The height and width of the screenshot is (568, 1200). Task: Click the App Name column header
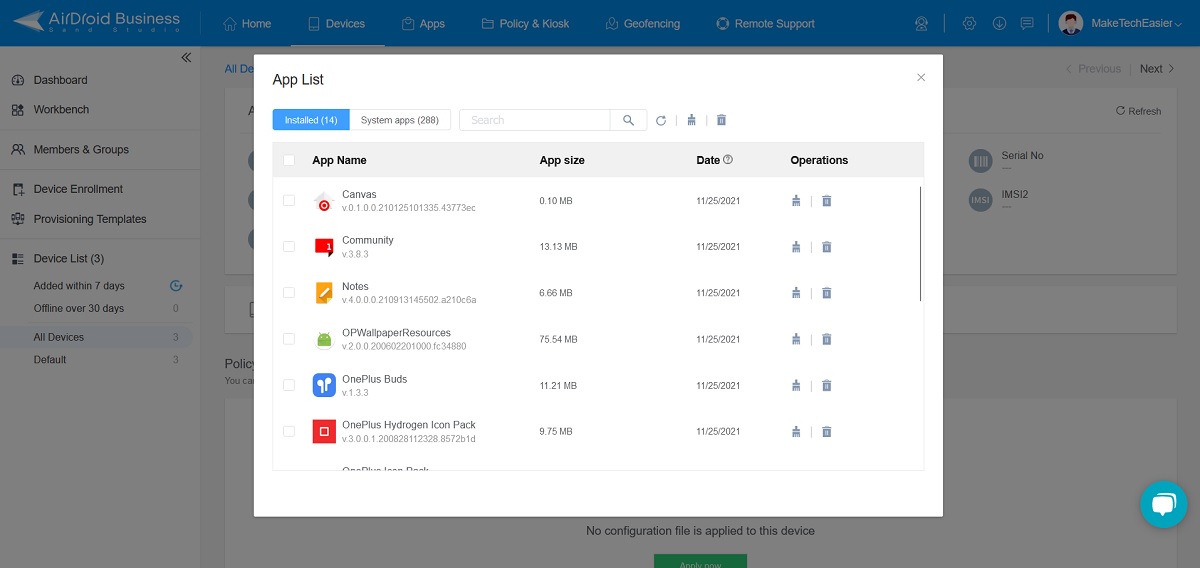point(340,160)
